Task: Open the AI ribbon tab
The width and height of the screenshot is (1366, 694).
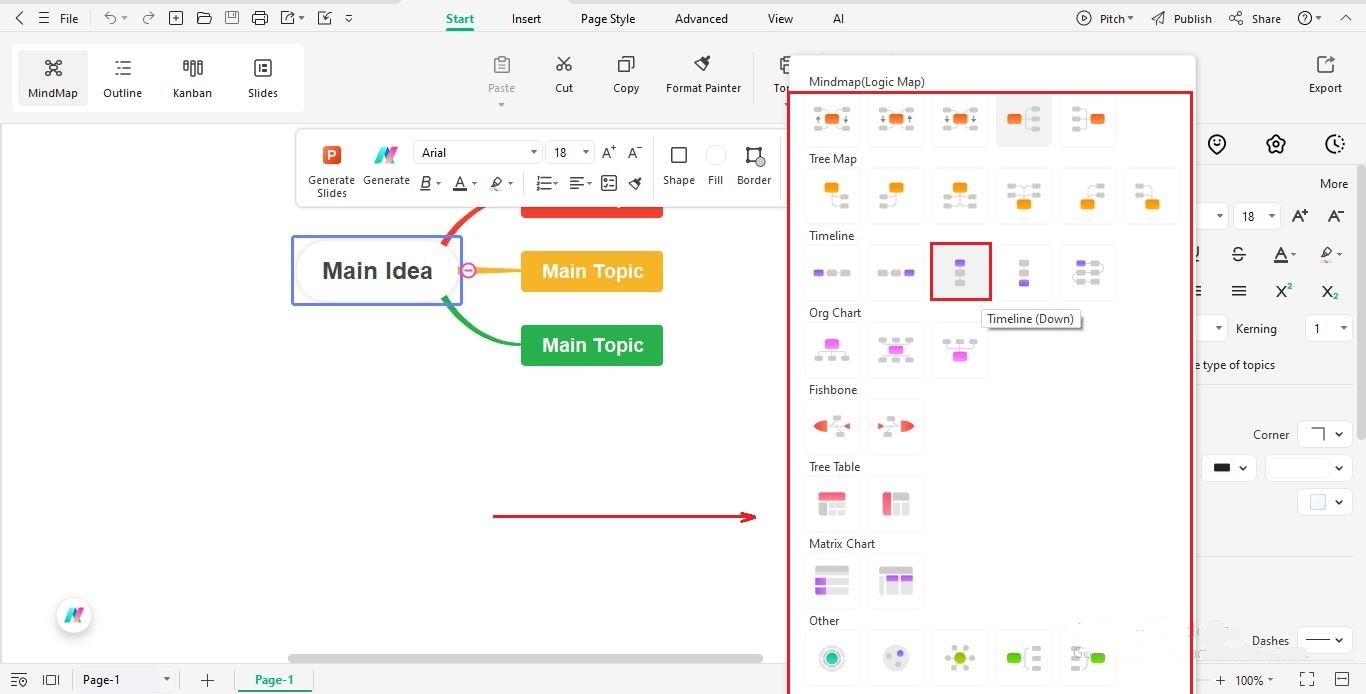Action: pyautogui.click(x=838, y=19)
